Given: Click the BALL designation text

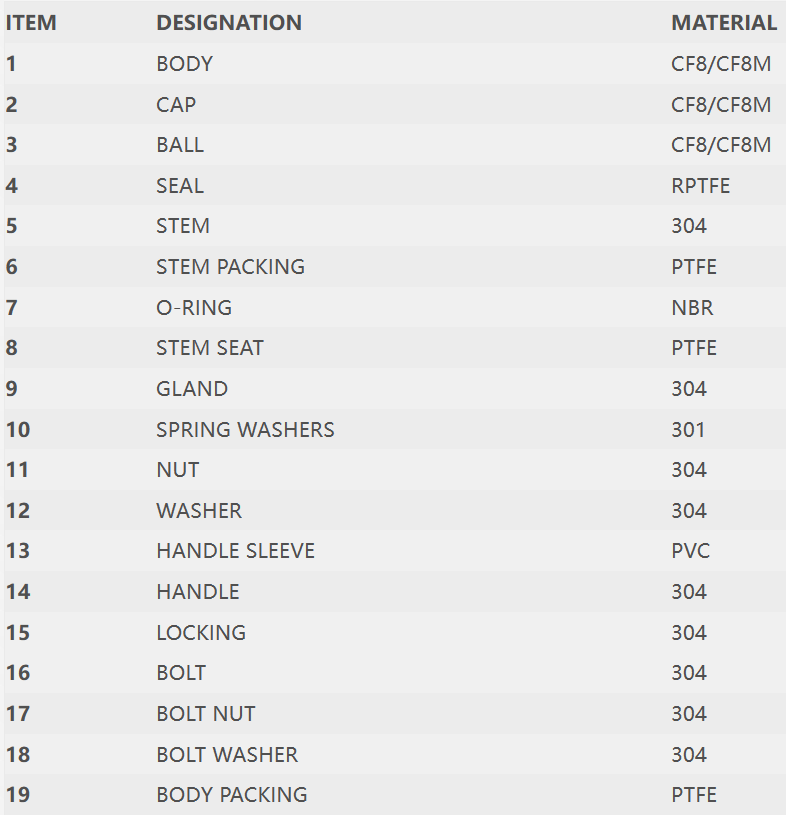Looking at the screenshot, I should [180, 145].
